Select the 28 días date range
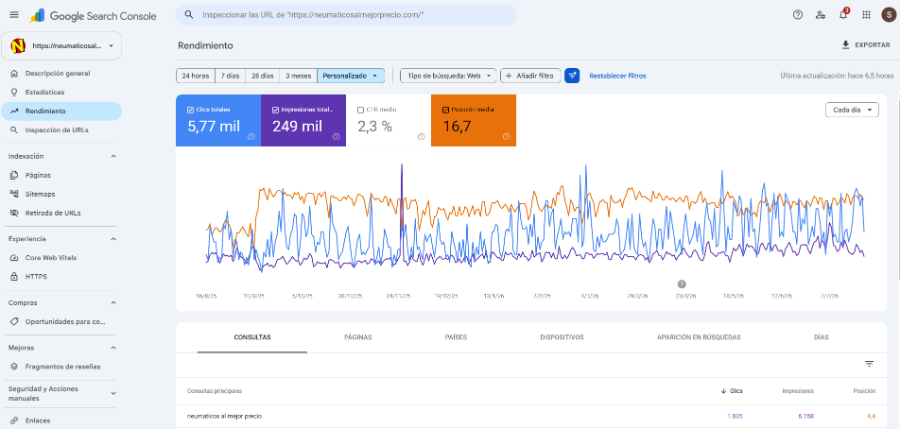The height and width of the screenshot is (429, 900). [263, 76]
